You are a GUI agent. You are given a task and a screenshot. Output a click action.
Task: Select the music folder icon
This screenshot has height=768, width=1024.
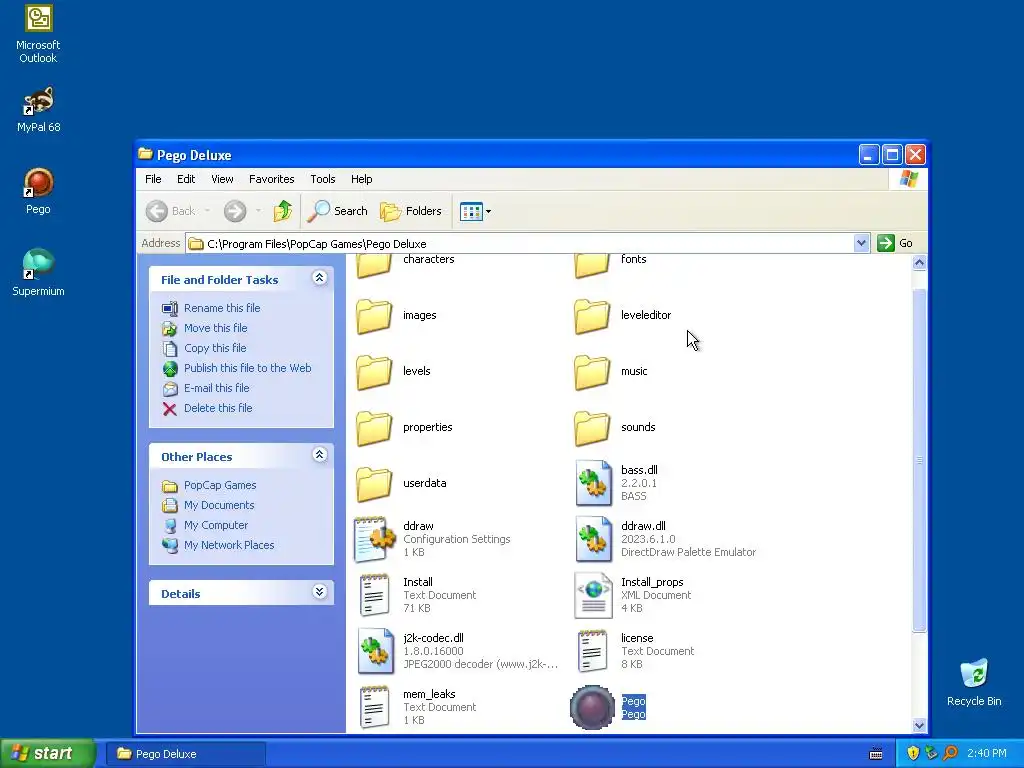(592, 372)
